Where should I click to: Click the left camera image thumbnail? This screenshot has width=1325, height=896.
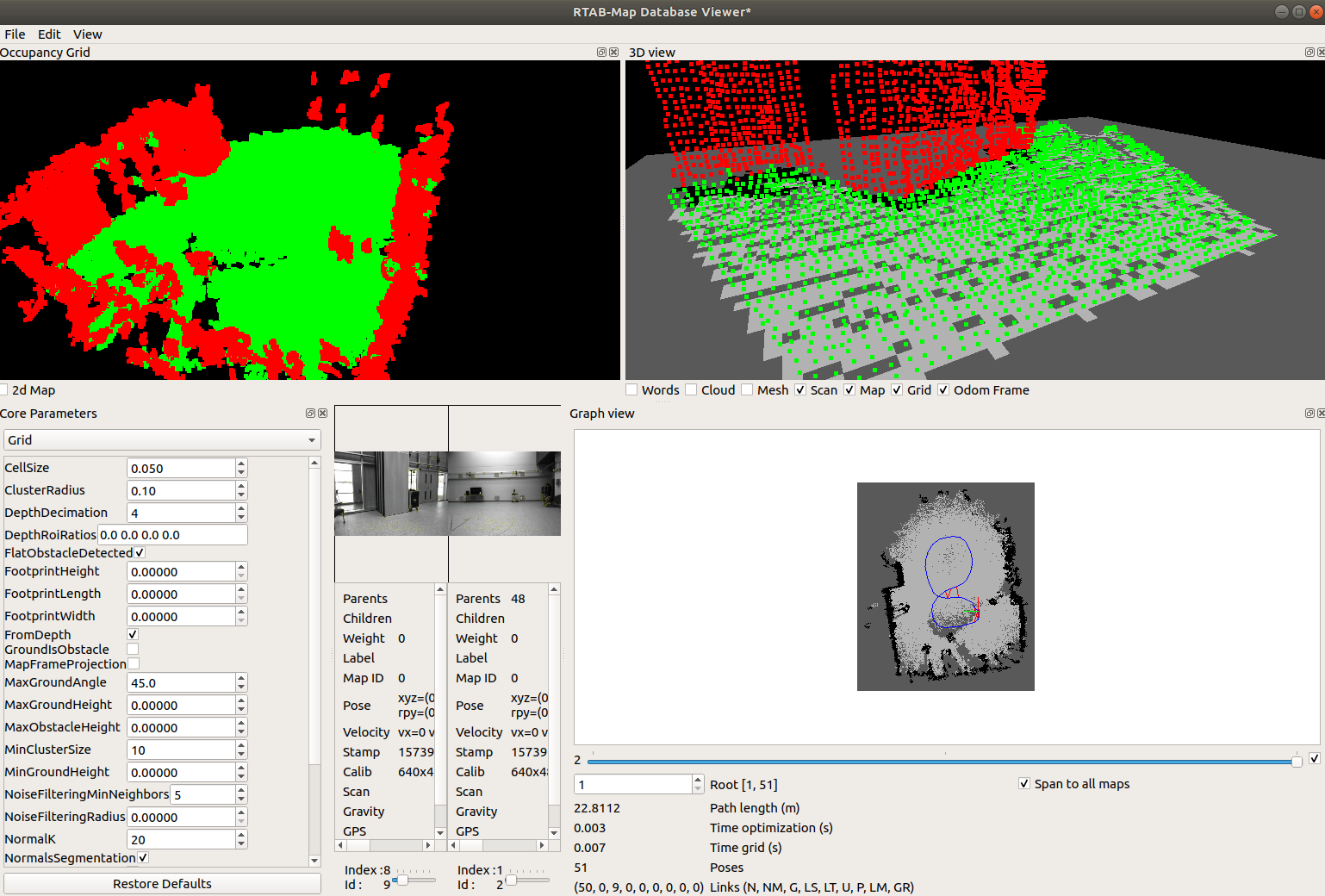[x=390, y=494]
